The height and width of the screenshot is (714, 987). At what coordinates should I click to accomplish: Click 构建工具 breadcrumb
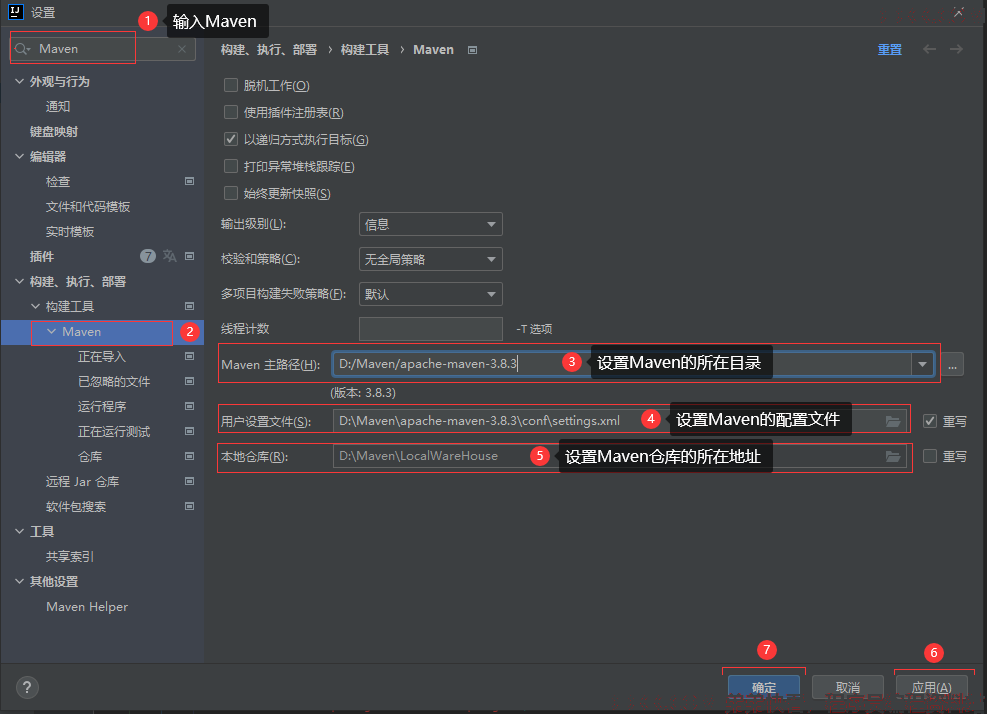(365, 50)
